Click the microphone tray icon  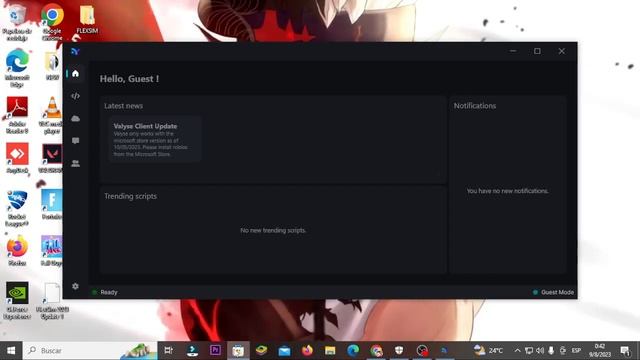pos(551,351)
